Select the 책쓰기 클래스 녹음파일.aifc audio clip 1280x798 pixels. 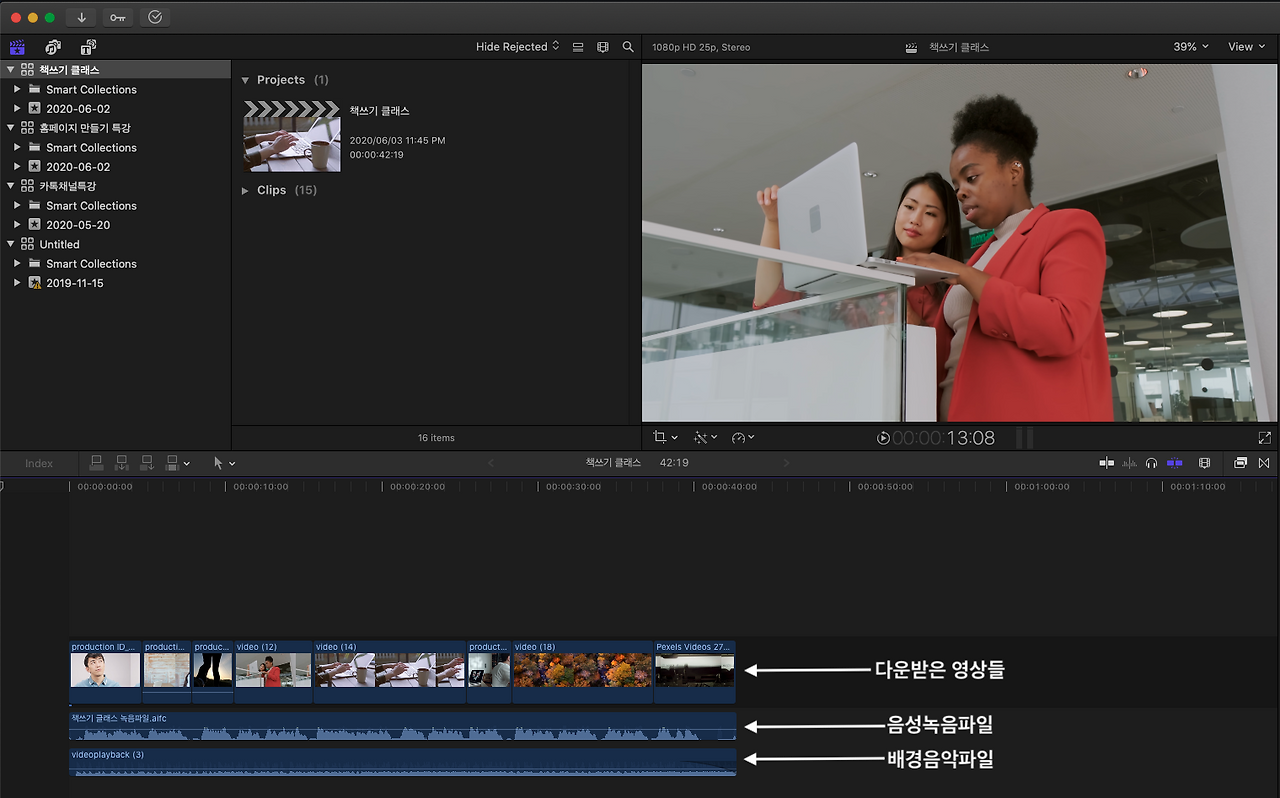click(x=402, y=726)
